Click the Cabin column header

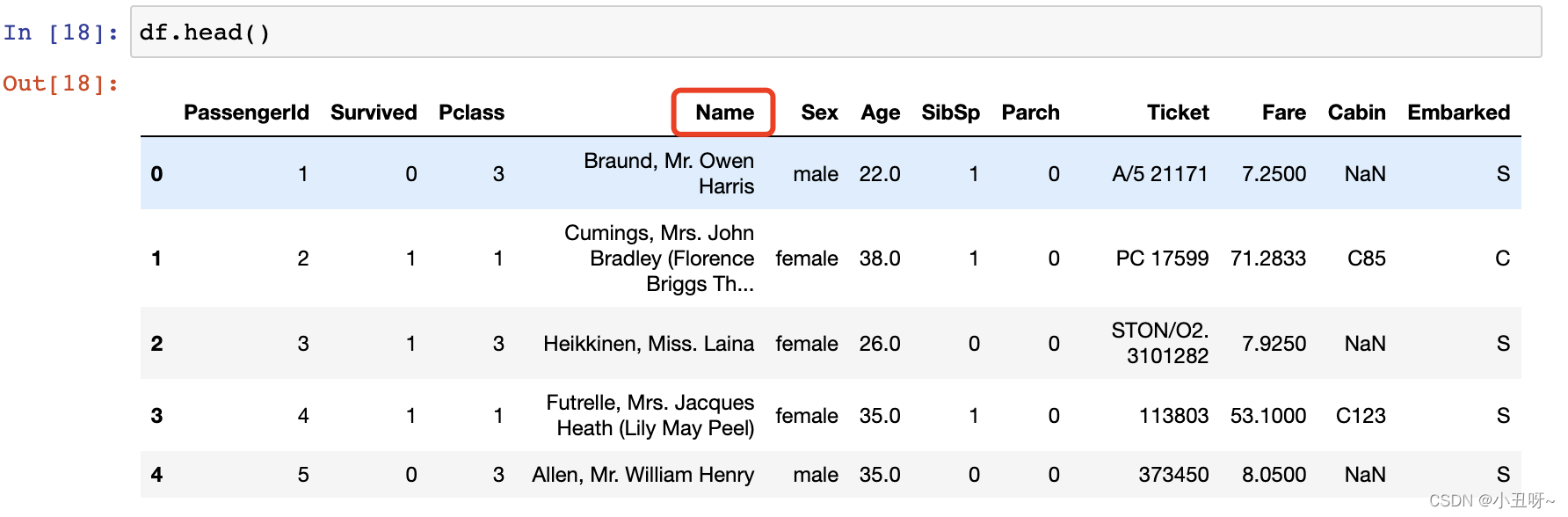(1357, 113)
